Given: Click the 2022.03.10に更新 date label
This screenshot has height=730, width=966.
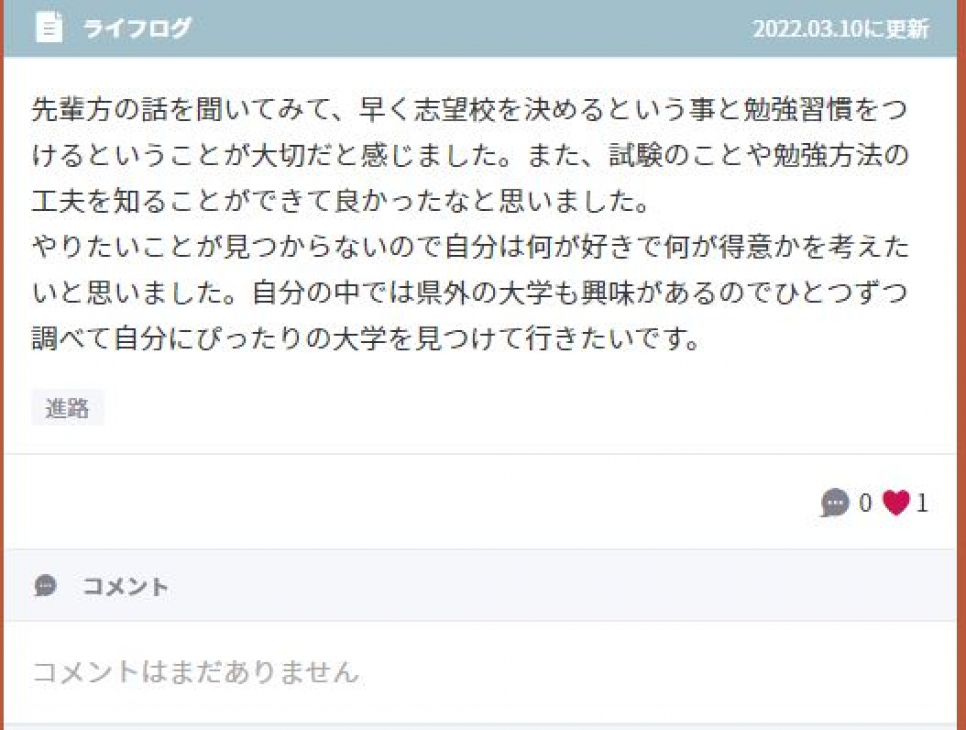Looking at the screenshot, I should pos(840,28).
